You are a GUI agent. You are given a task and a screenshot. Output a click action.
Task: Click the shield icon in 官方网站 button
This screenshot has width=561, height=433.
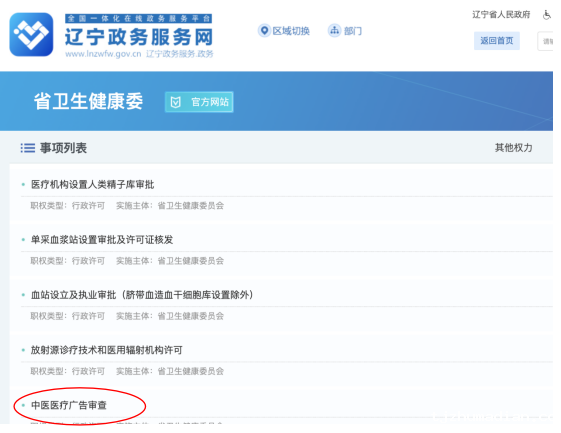(176, 102)
